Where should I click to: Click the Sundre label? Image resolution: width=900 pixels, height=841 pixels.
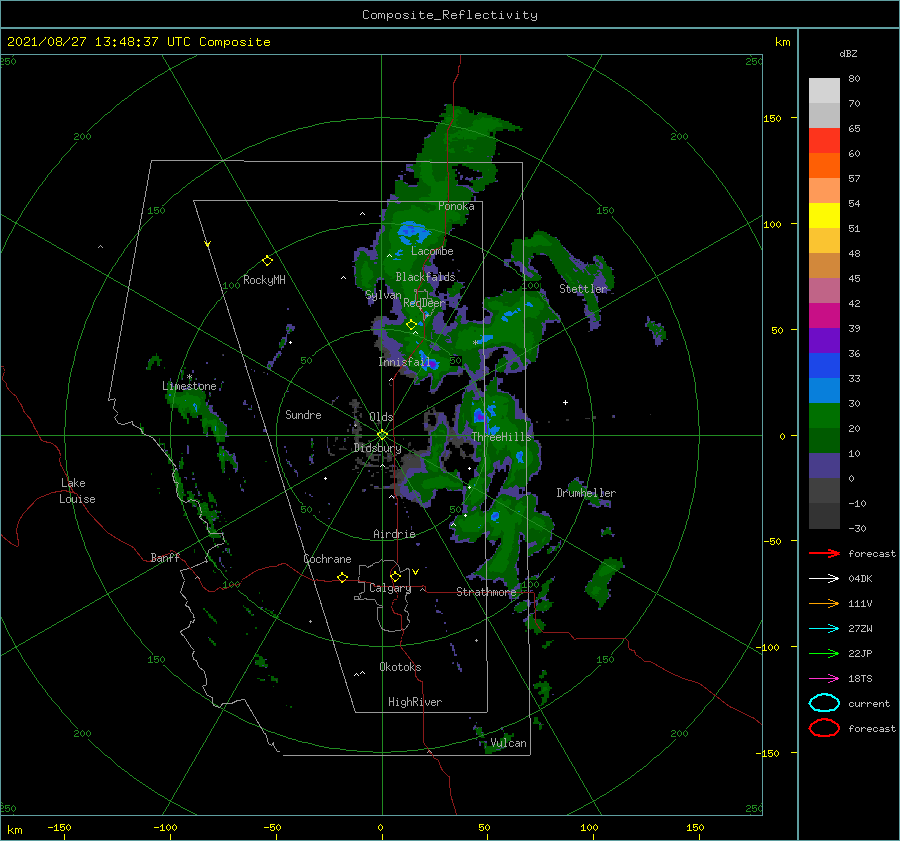[x=303, y=414]
